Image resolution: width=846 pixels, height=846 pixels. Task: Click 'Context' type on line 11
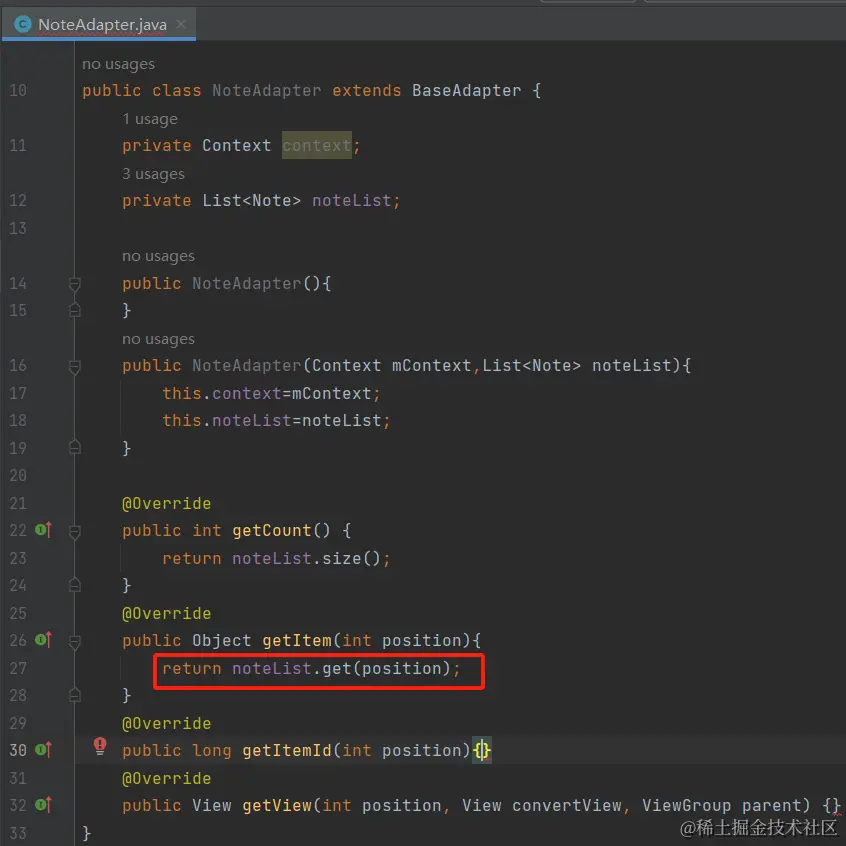[x=237, y=145]
